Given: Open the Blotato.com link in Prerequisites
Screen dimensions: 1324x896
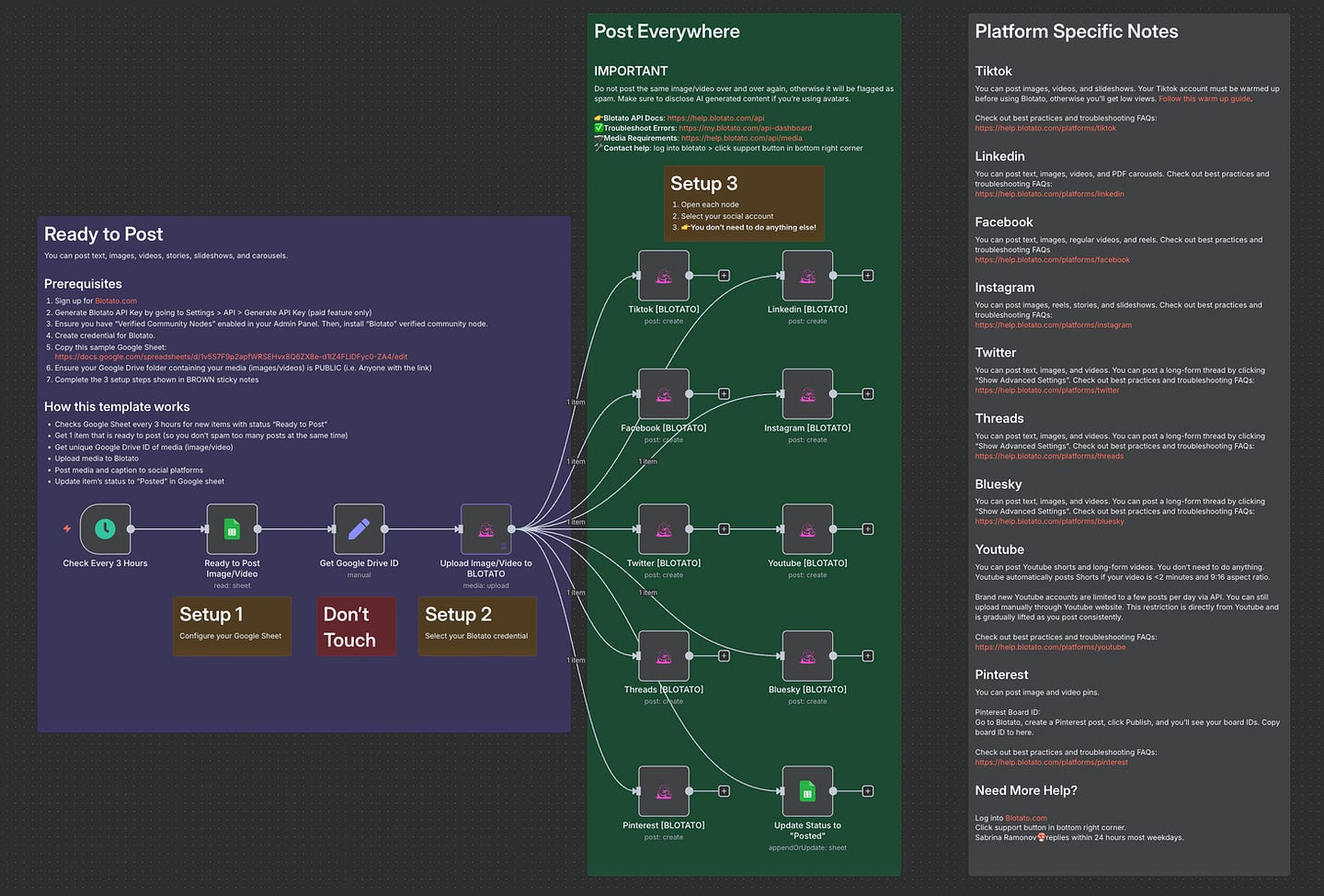Looking at the screenshot, I should coord(116,301).
